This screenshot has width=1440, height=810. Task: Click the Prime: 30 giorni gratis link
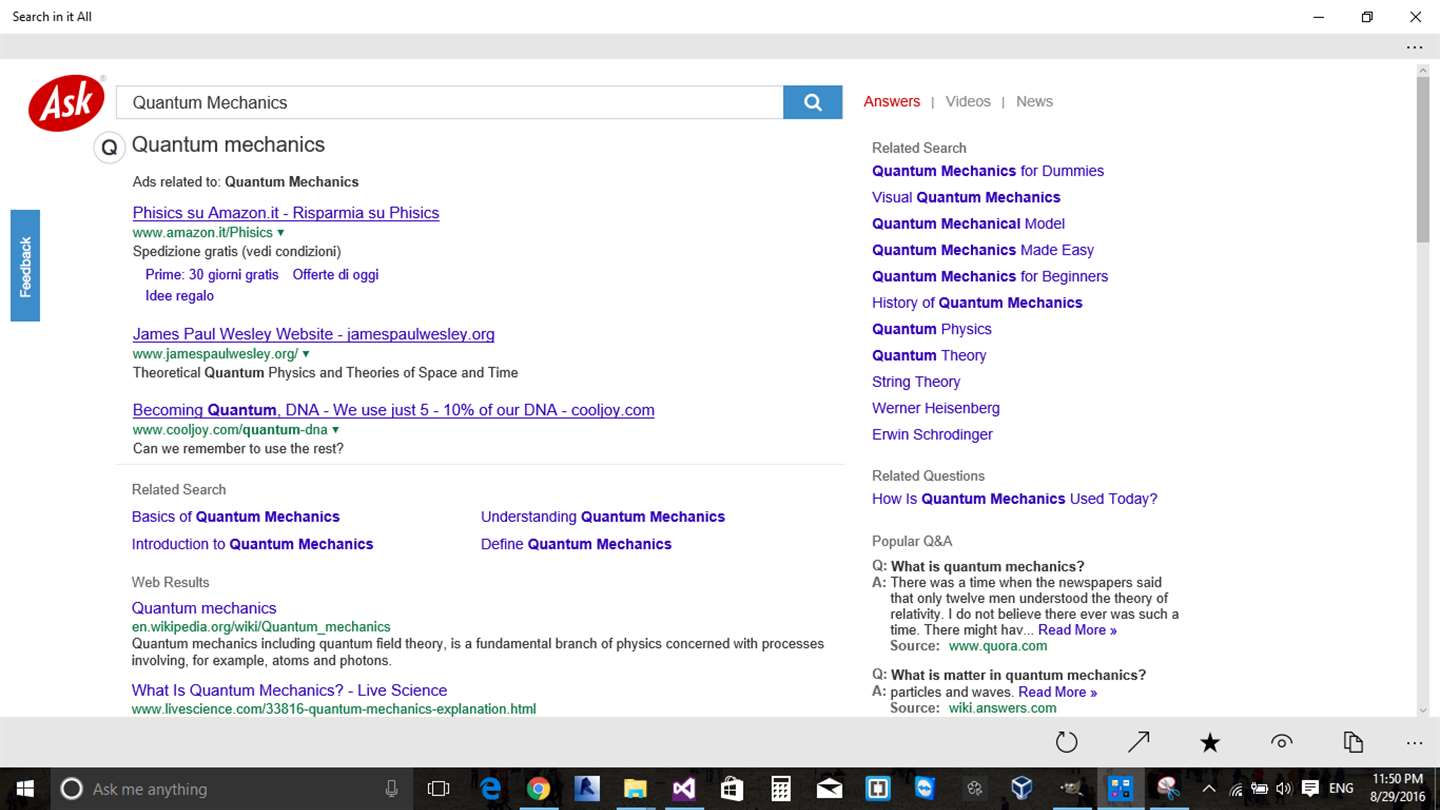point(212,275)
